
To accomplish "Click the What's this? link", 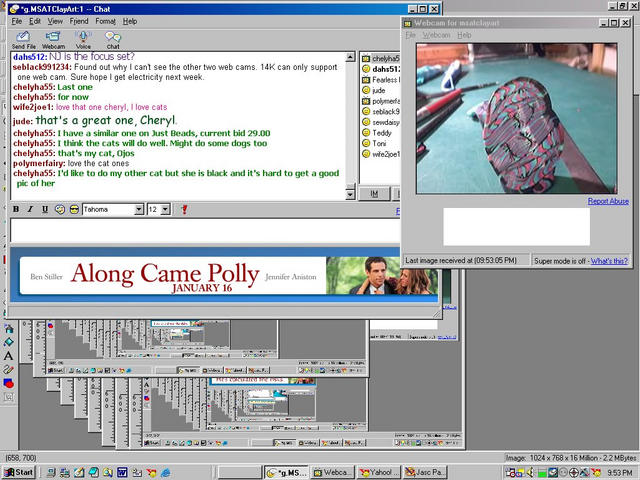I will (609, 261).
